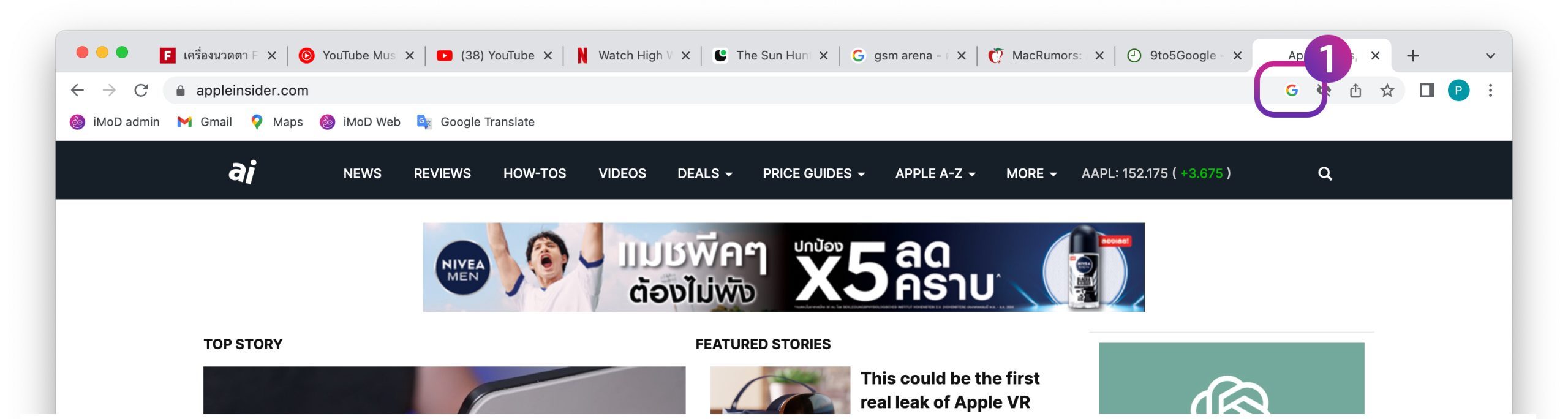The width and height of the screenshot is (1568, 419).
Task: Reload the current page
Action: click(x=141, y=91)
